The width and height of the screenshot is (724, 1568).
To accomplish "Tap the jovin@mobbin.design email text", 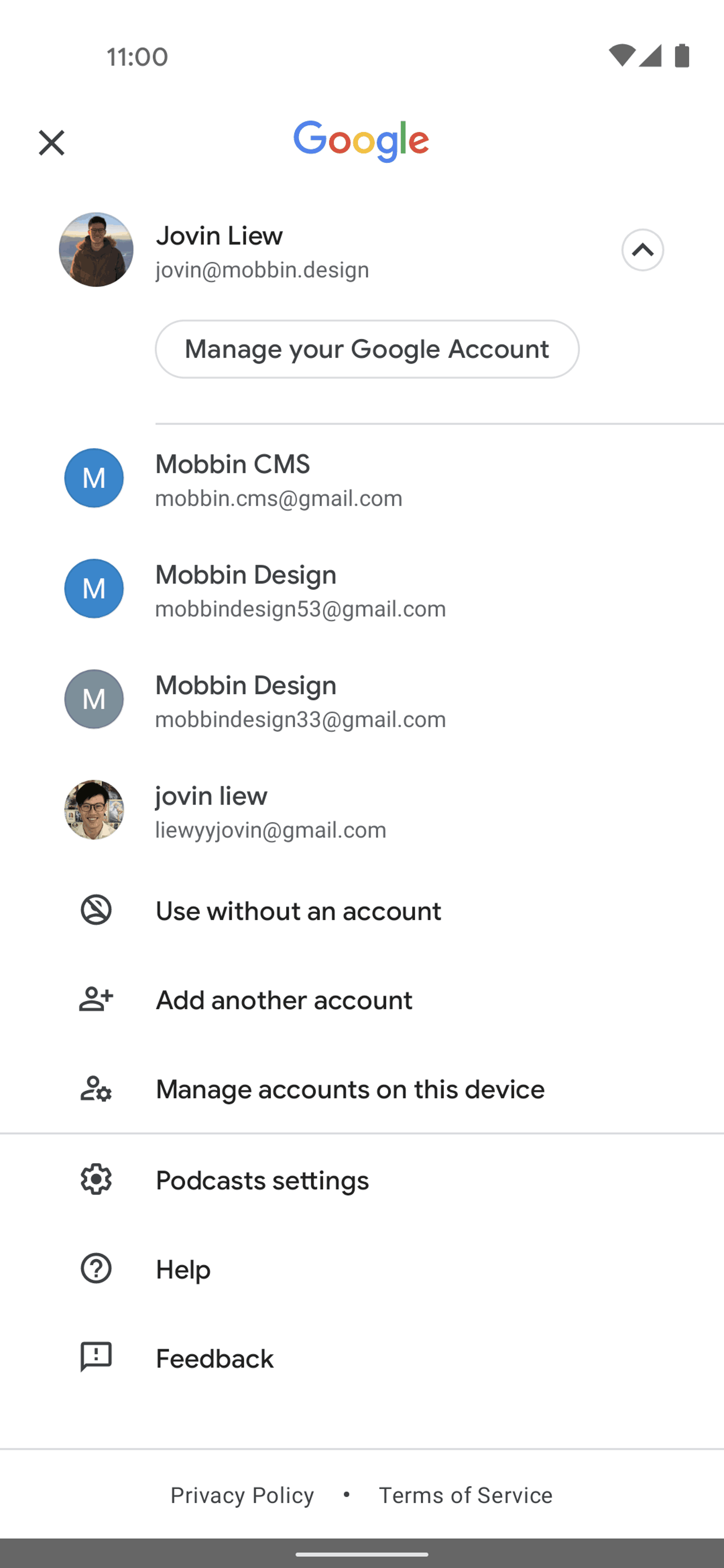I will (262, 269).
